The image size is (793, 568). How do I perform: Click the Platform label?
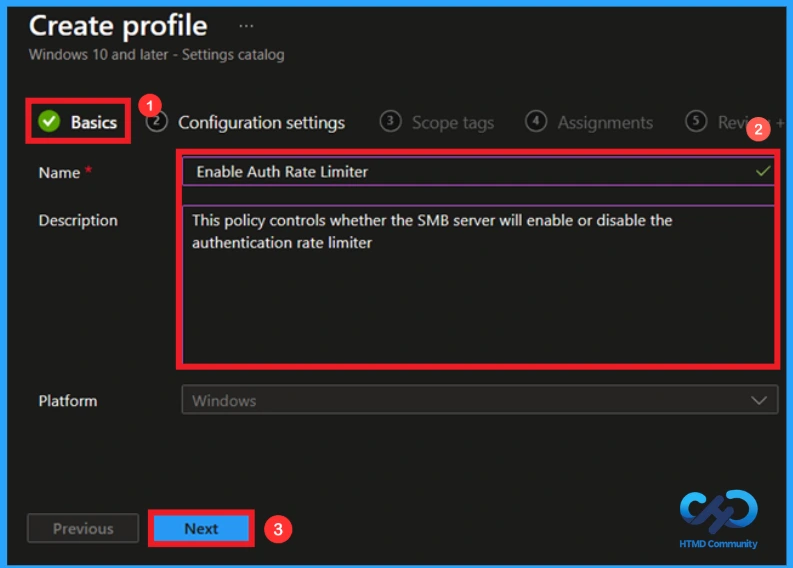point(68,401)
